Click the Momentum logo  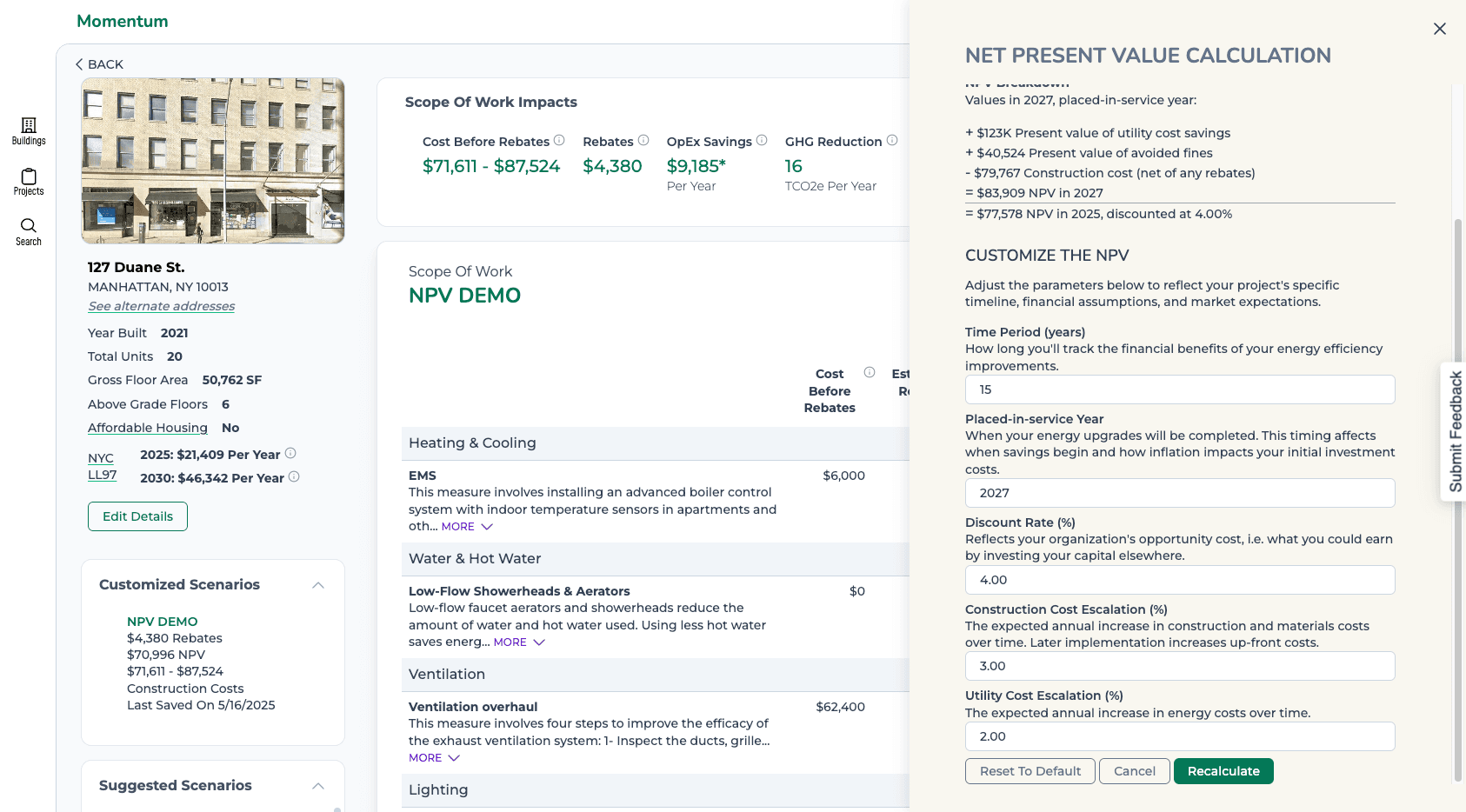coord(123,21)
